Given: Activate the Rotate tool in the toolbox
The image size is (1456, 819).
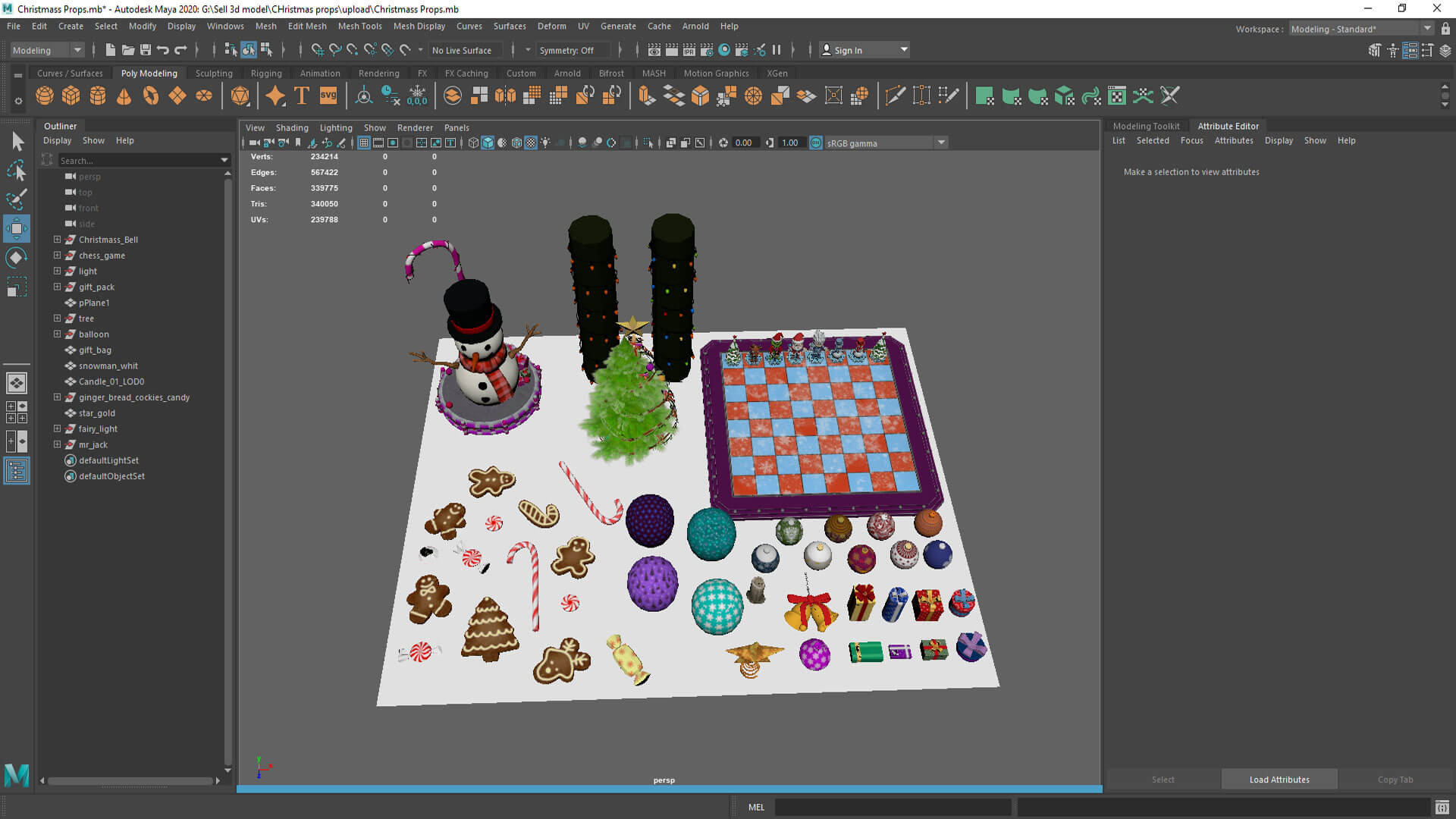Looking at the screenshot, I should (17, 258).
